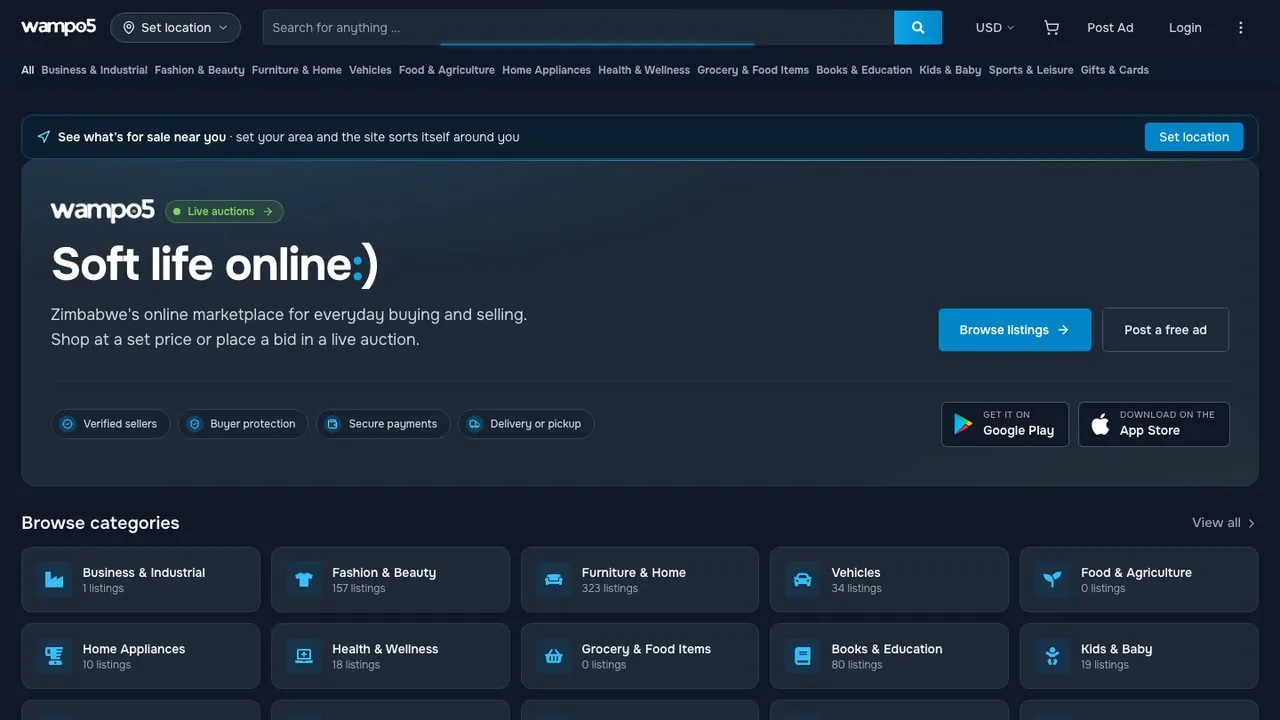Click the location arrow icon in the banner
This screenshot has height=720, width=1280.
(44, 137)
